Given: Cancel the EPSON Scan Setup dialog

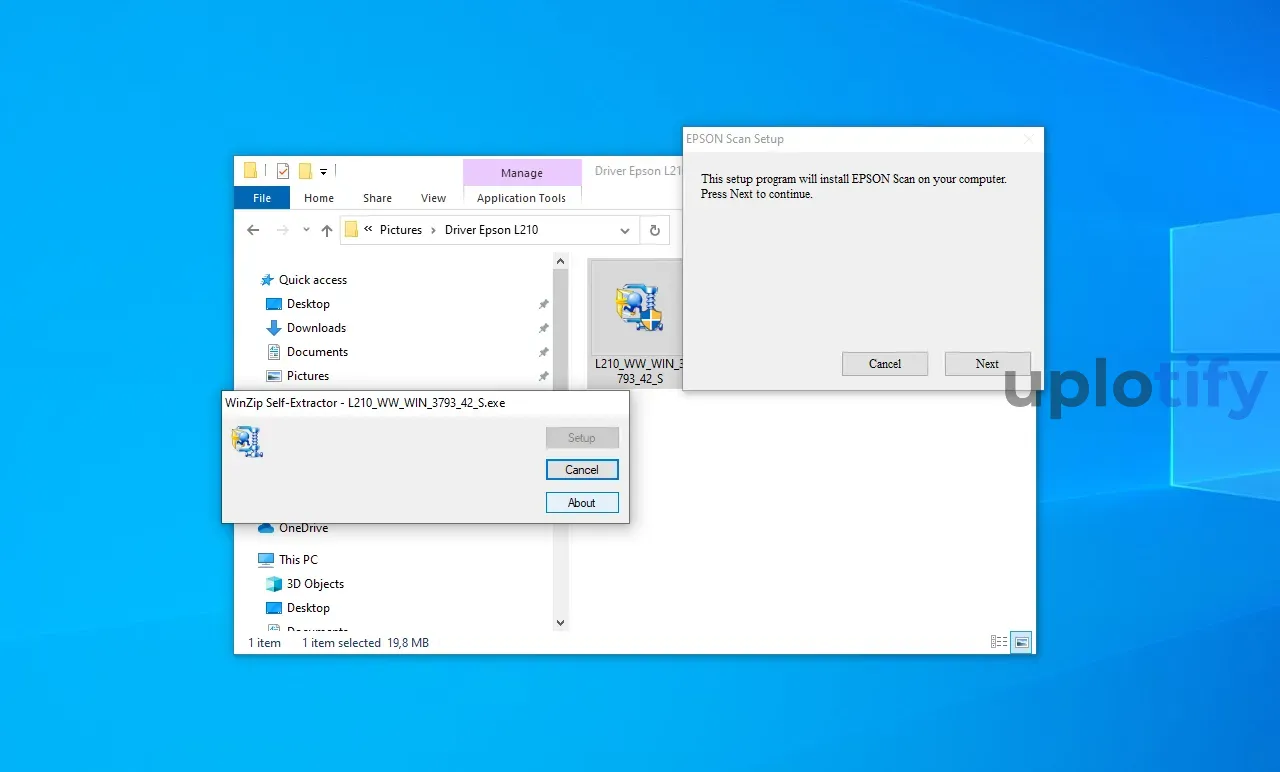Looking at the screenshot, I should [x=884, y=364].
